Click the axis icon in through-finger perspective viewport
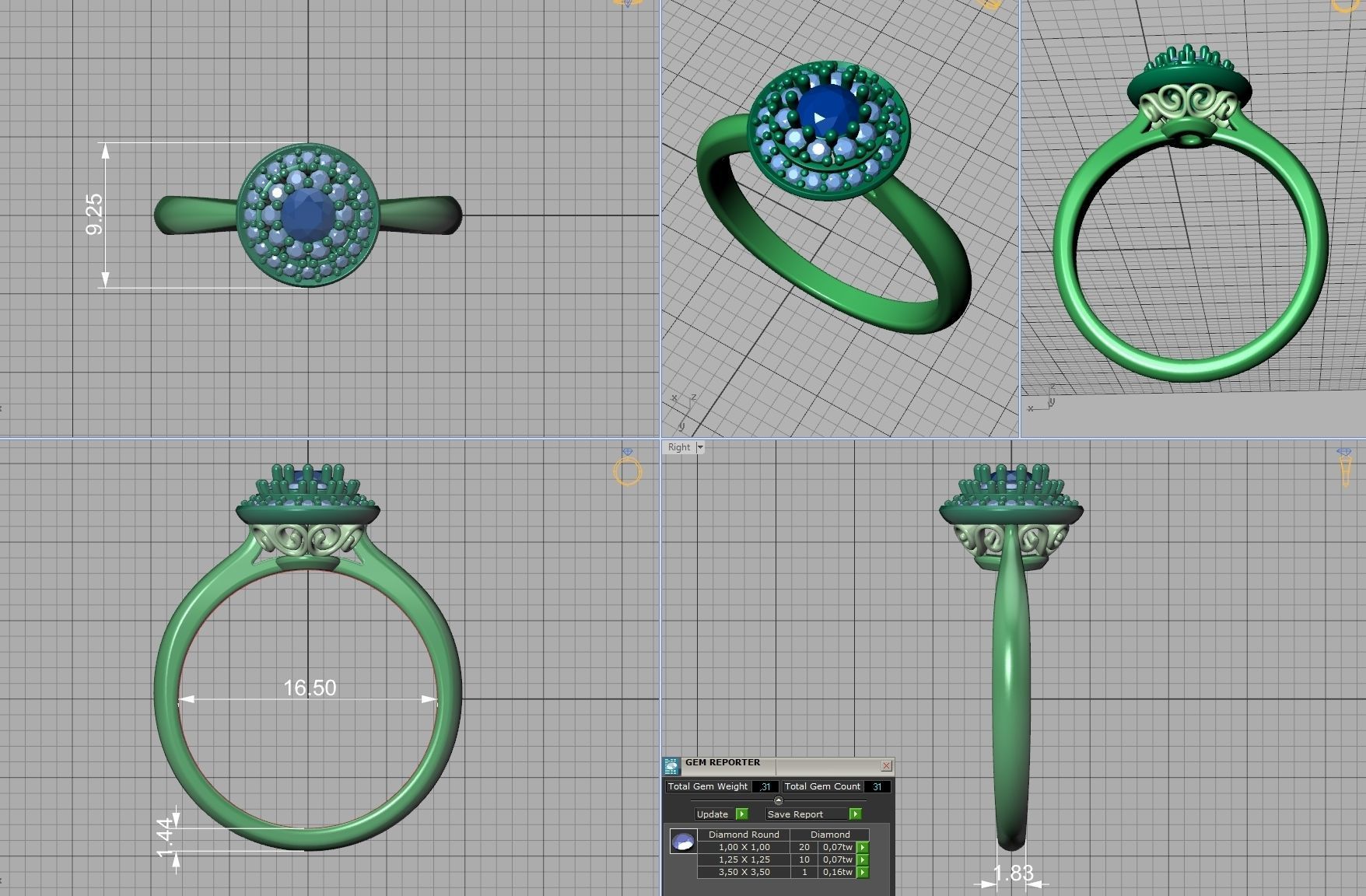The height and width of the screenshot is (896, 1366). pyautogui.click(x=1041, y=397)
